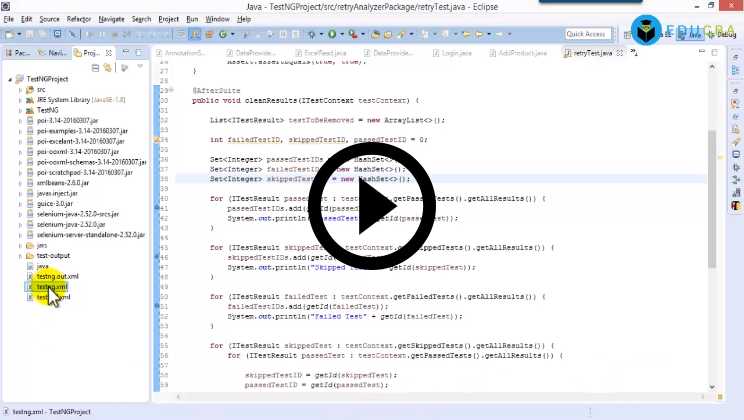This screenshot has height=420, width=744.
Task: Collapse the TestNGProject root node
Action: click(x=8, y=78)
